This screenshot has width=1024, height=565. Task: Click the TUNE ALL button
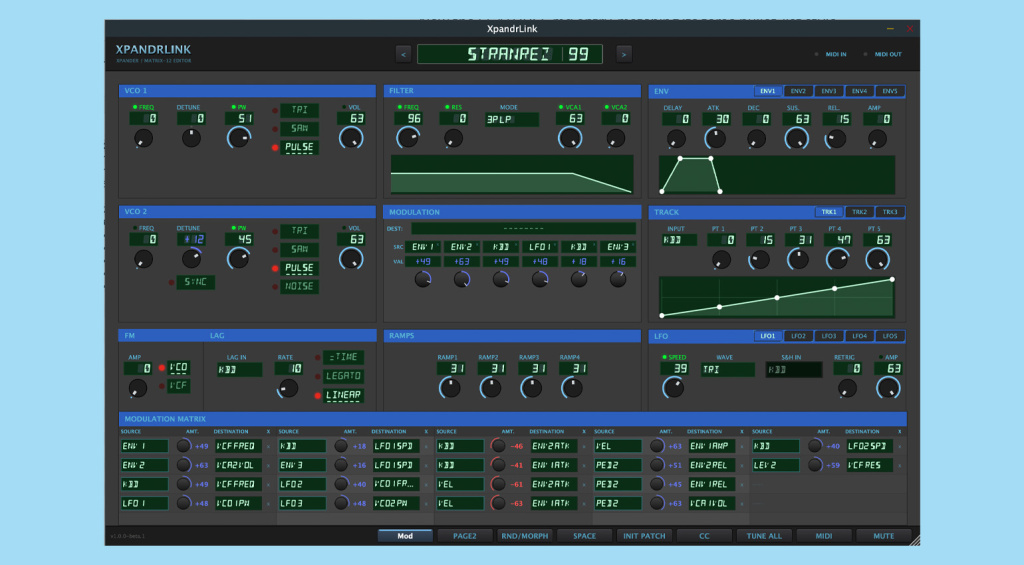point(764,536)
